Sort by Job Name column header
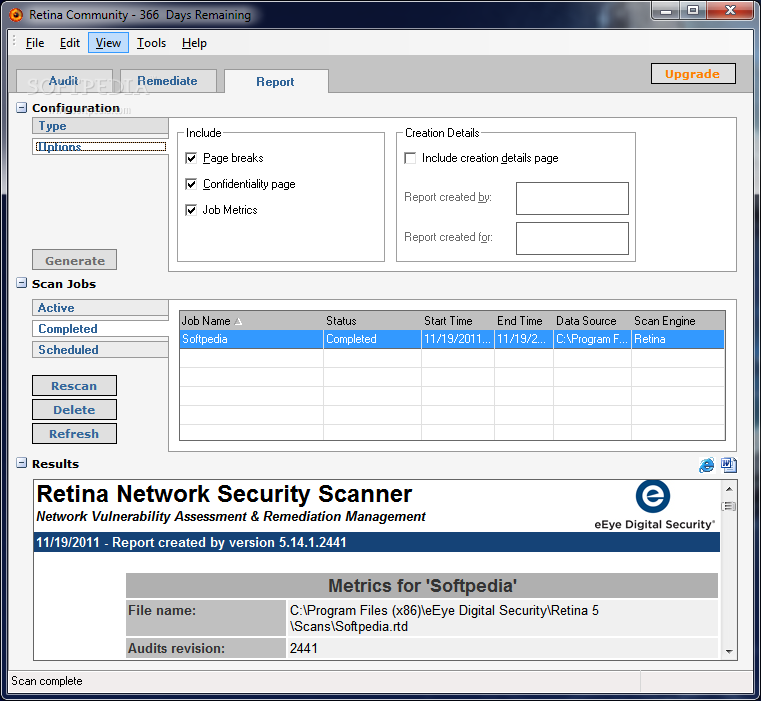Screen dimensions: 761x701 [x=251, y=321]
